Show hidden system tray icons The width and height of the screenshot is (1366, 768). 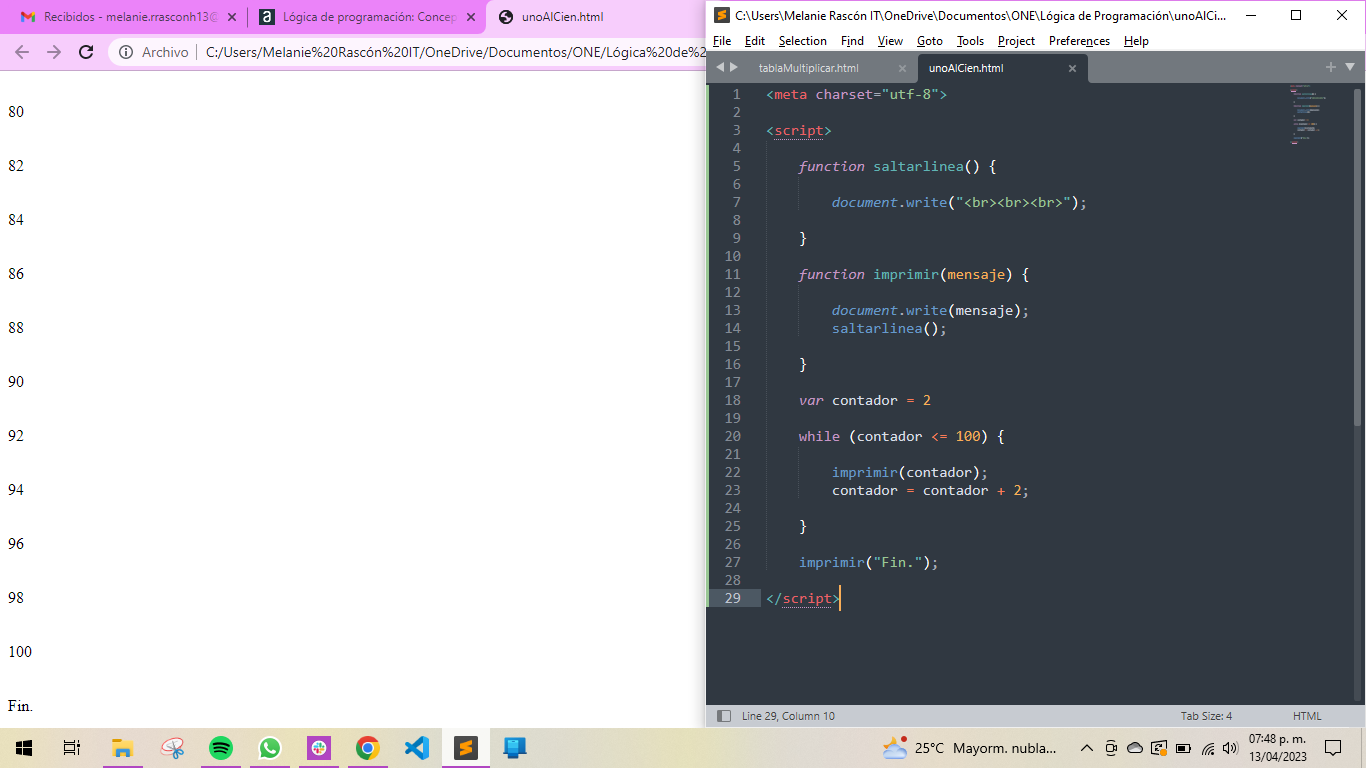pyautogui.click(x=1087, y=748)
